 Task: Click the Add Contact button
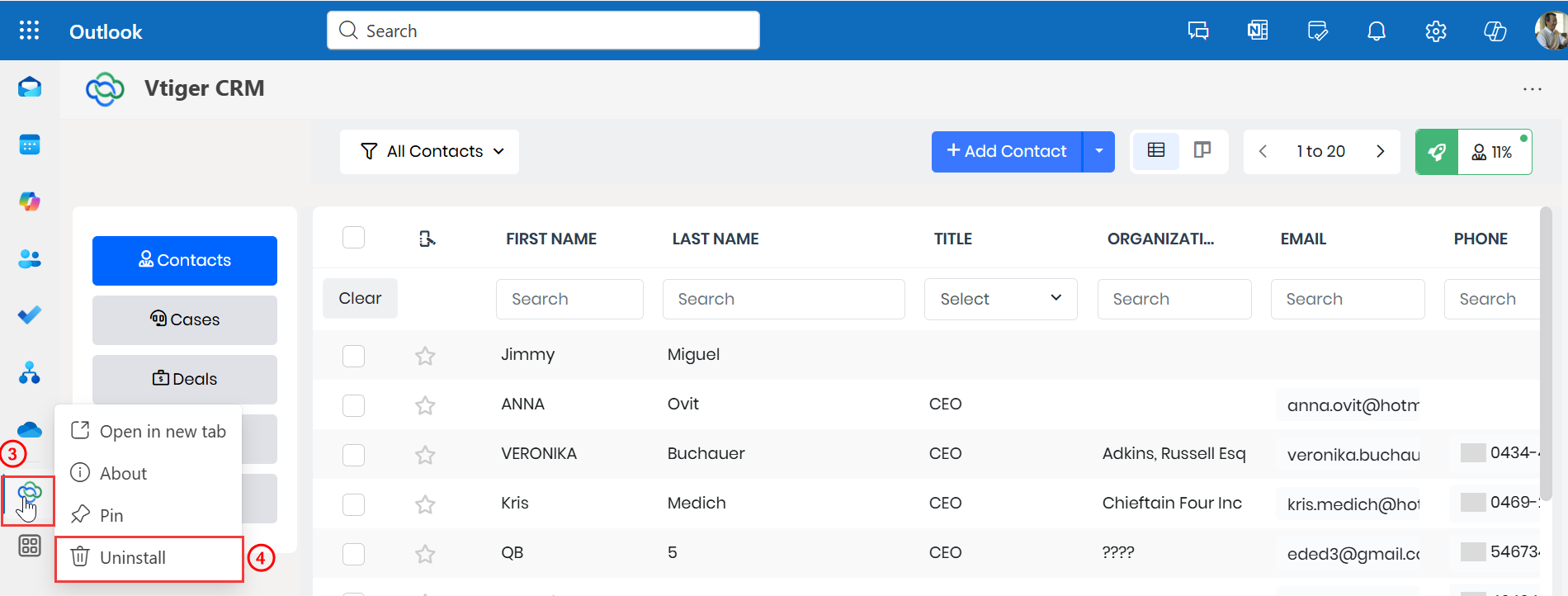[1007, 151]
